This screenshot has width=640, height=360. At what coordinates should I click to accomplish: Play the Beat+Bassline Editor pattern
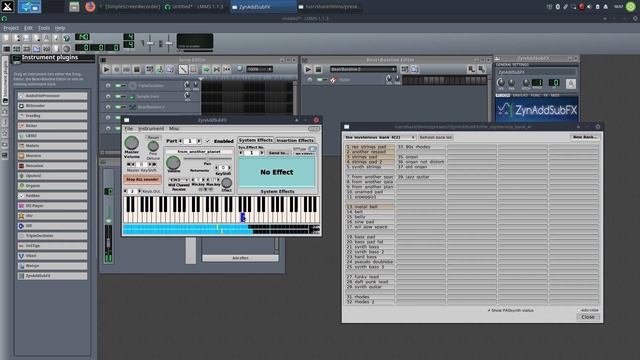tap(308, 69)
